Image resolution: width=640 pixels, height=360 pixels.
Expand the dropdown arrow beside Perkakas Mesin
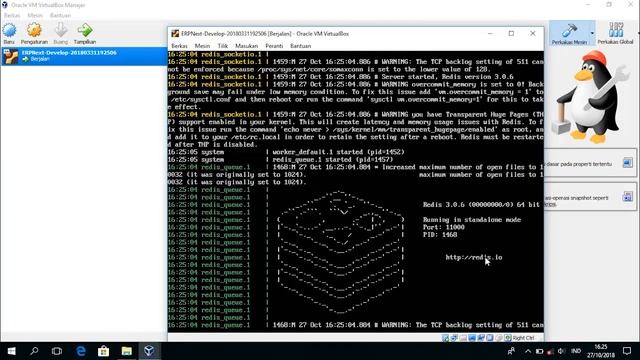click(592, 33)
